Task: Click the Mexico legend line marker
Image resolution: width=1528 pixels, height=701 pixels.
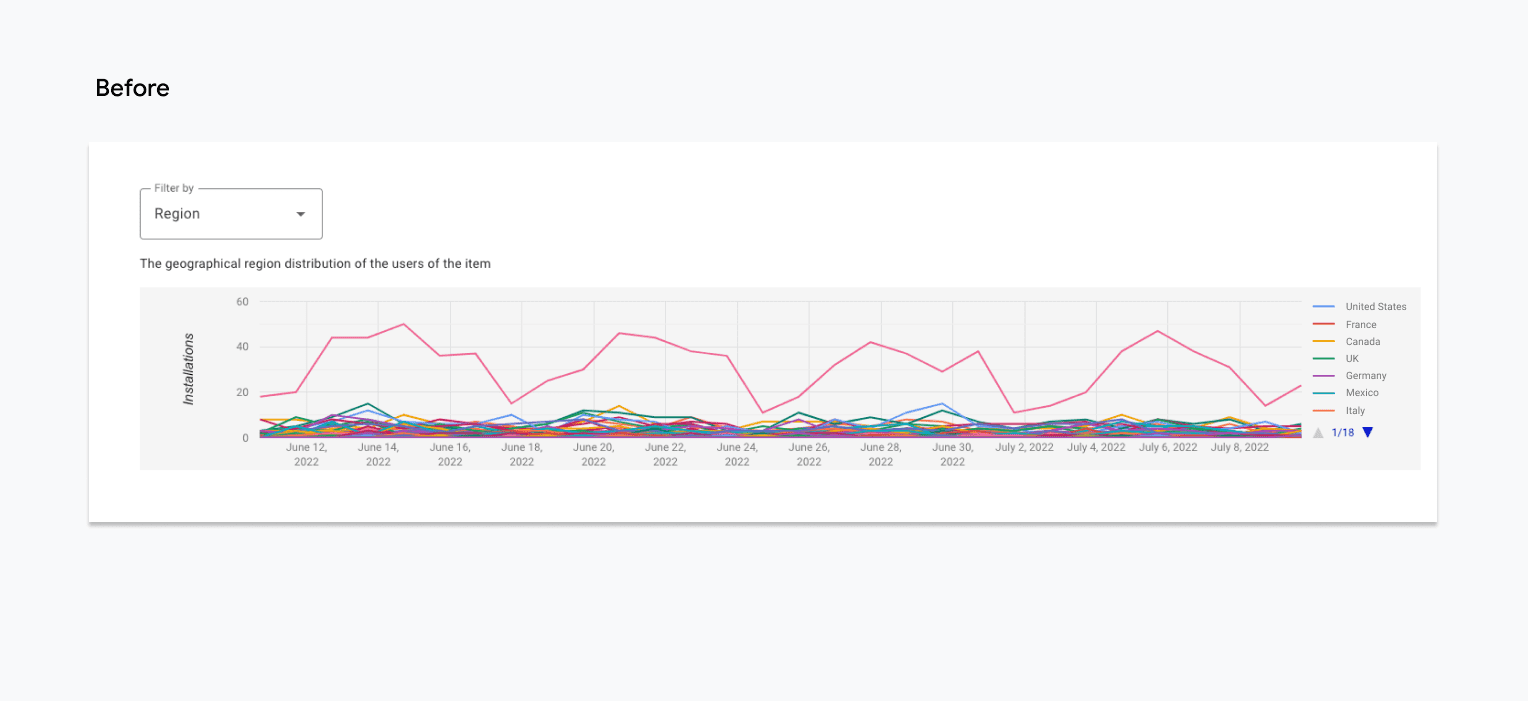Action: coord(1322,392)
